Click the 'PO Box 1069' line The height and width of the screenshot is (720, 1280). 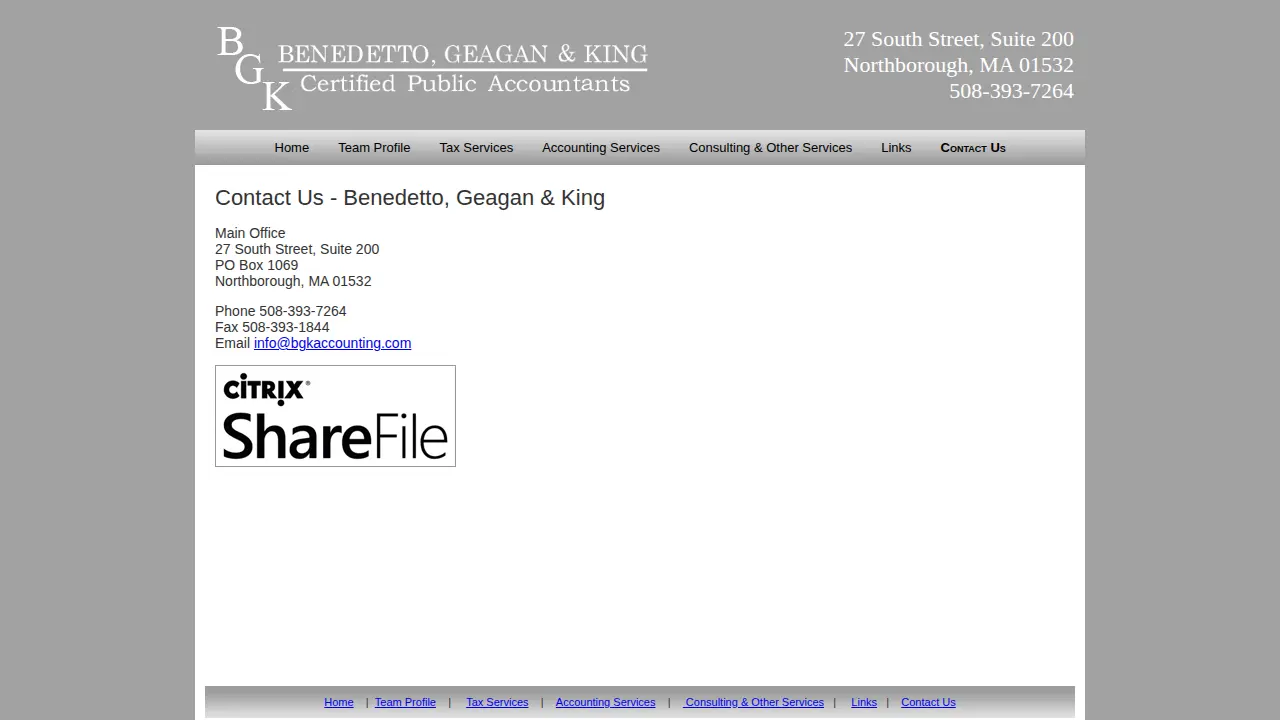pyautogui.click(x=256, y=265)
